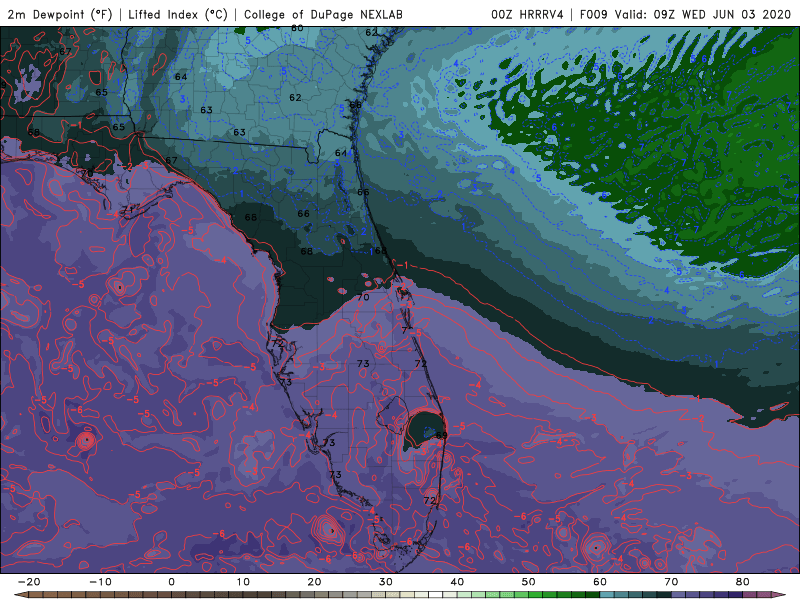The image size is (800, 600).
Task: Click the left arrow end of color bar
Action: (x=20, y=595)
